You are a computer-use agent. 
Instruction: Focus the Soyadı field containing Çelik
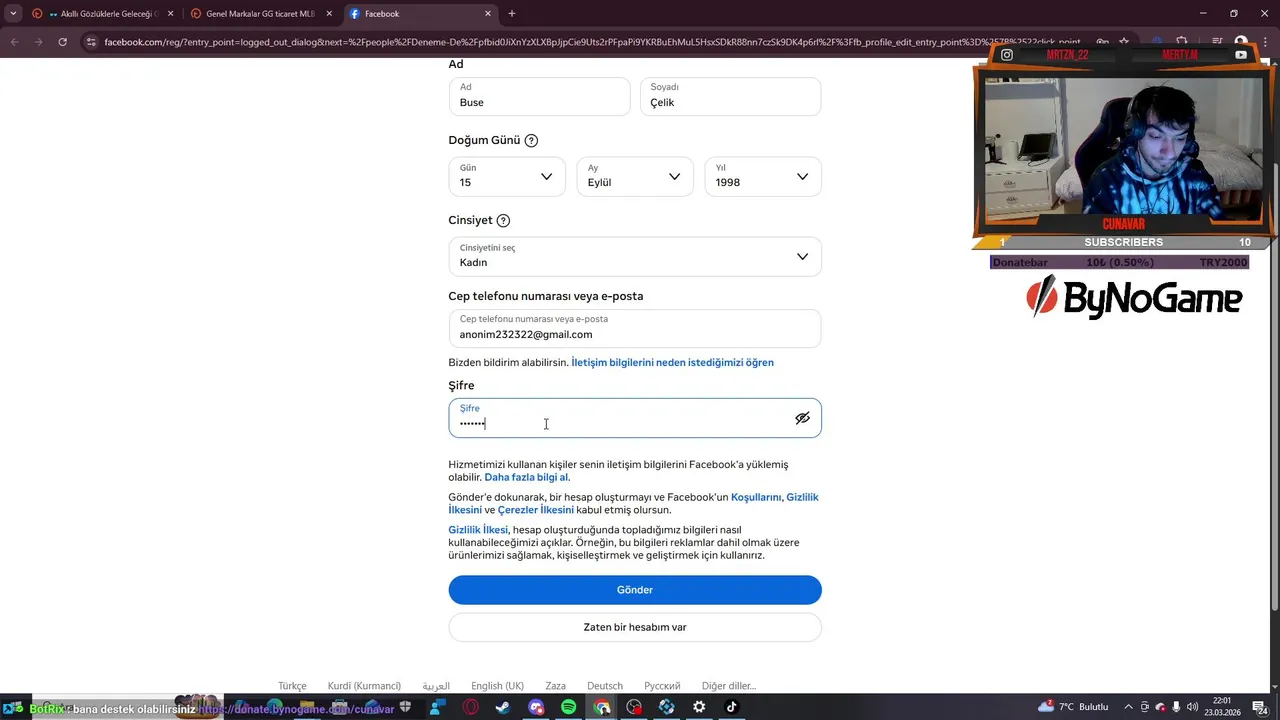click(x=730, y=96)
